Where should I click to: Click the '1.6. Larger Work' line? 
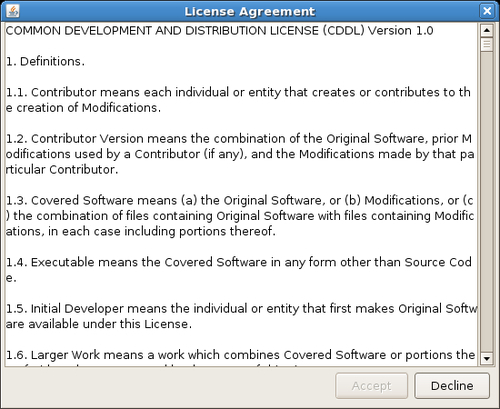click(x=240, y=355)
